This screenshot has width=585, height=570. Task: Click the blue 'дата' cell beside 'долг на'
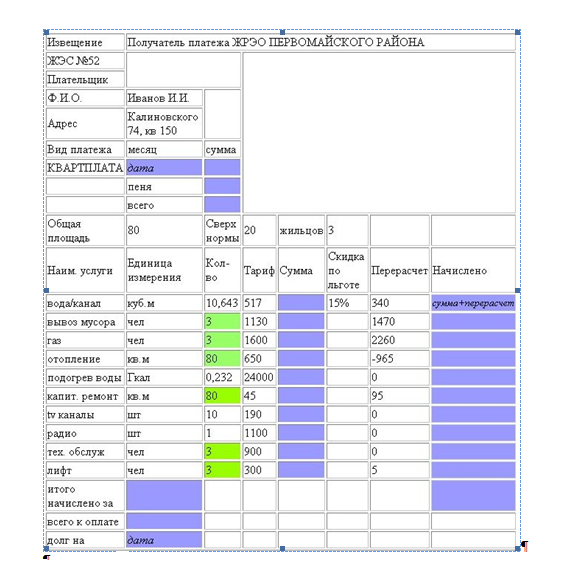tap(164, 540)
